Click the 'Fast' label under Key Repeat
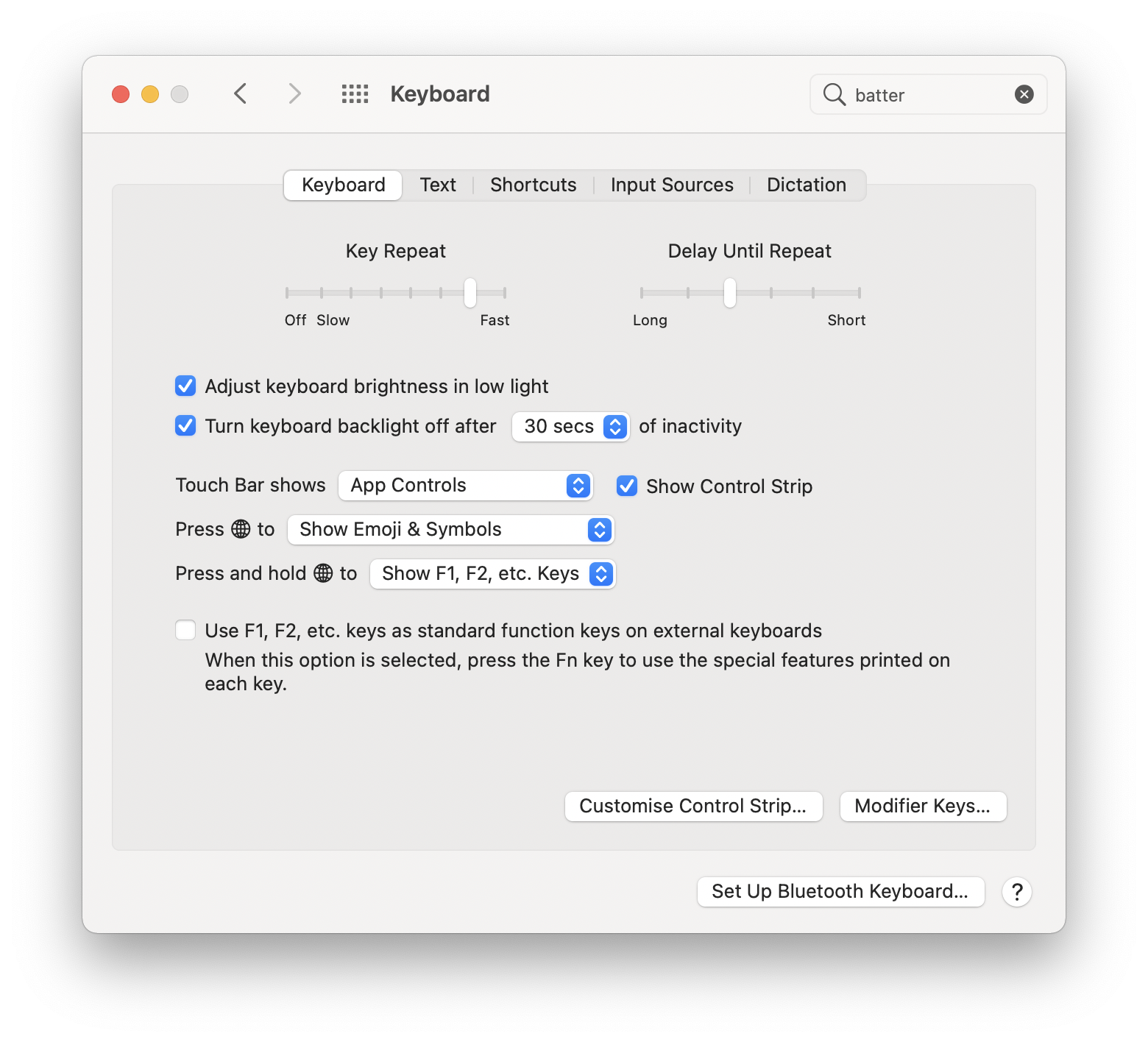This screenshot has height=1042, width=1148. [x=495, y=320]
